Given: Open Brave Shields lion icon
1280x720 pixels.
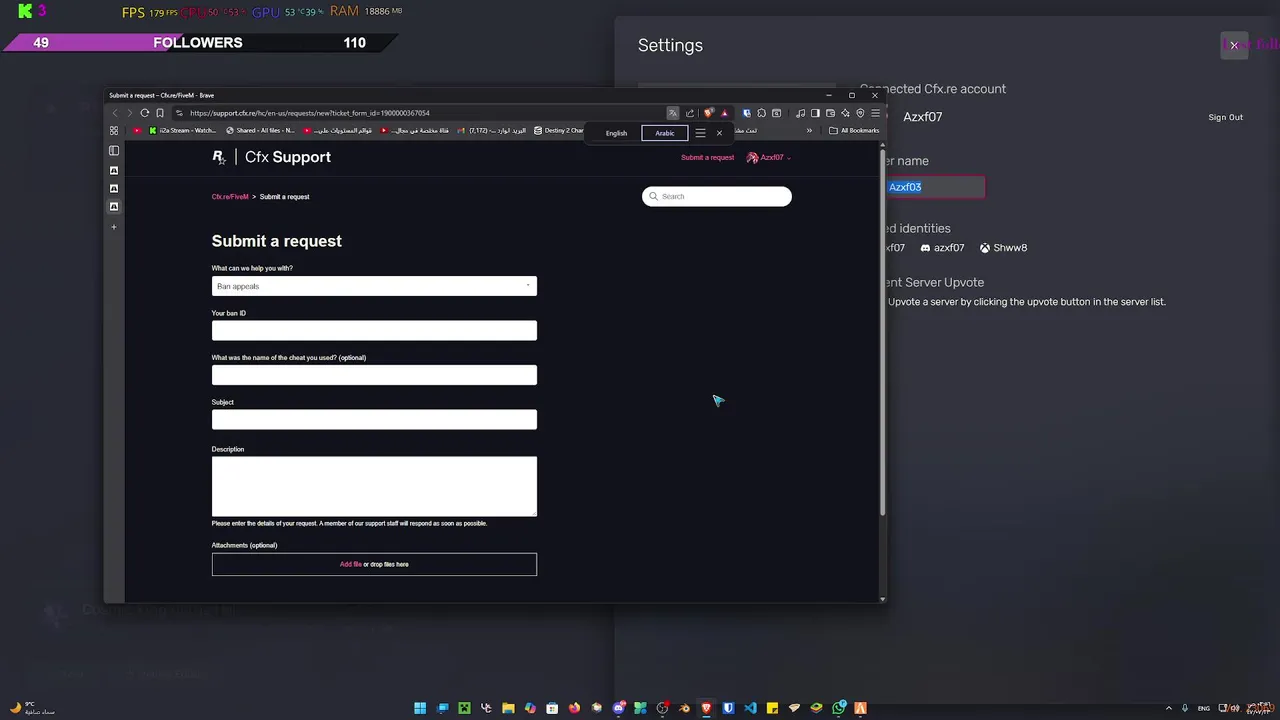Looking at the screenshot, I should [x=709, y=113].
